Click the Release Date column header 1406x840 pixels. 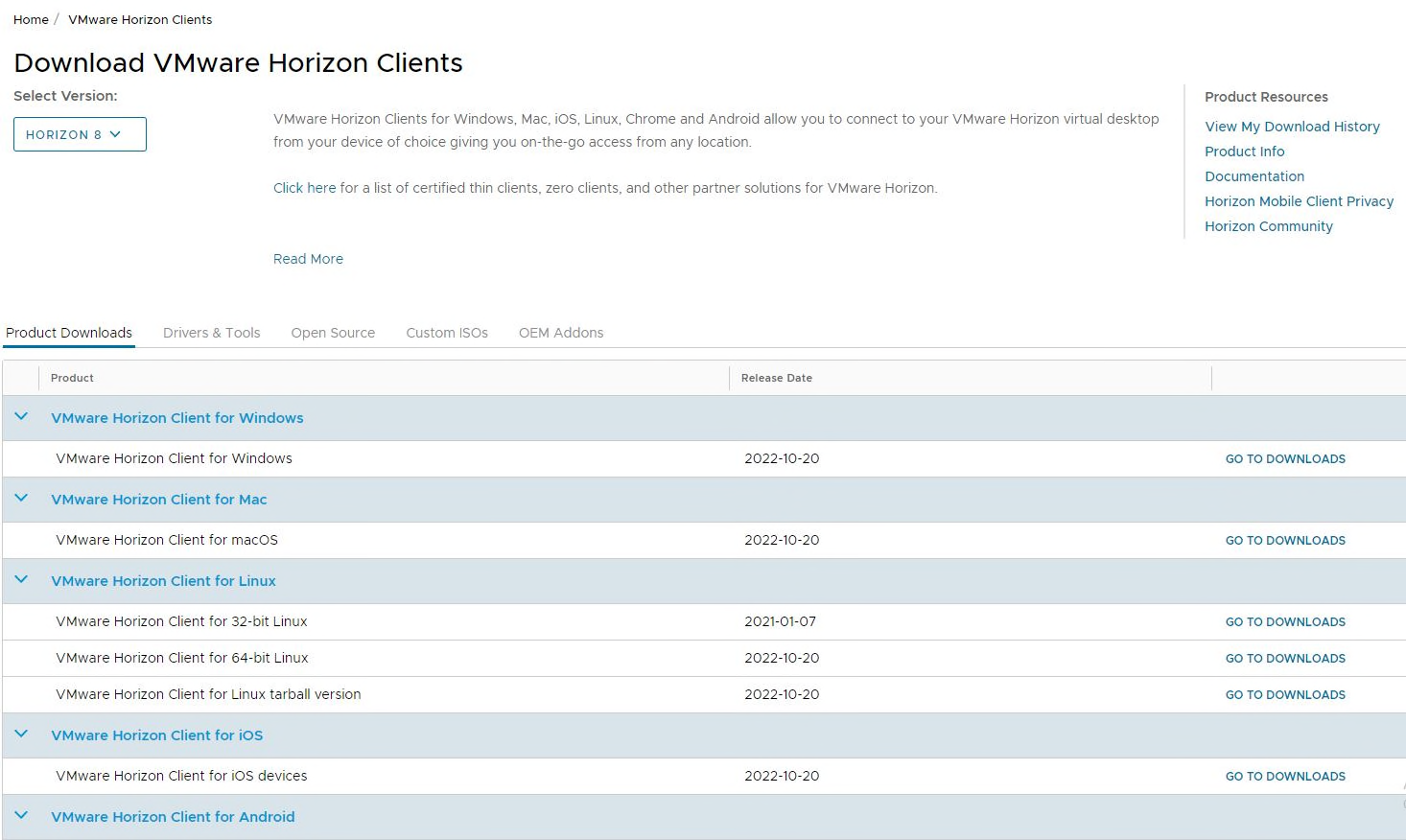click(777, 378)
